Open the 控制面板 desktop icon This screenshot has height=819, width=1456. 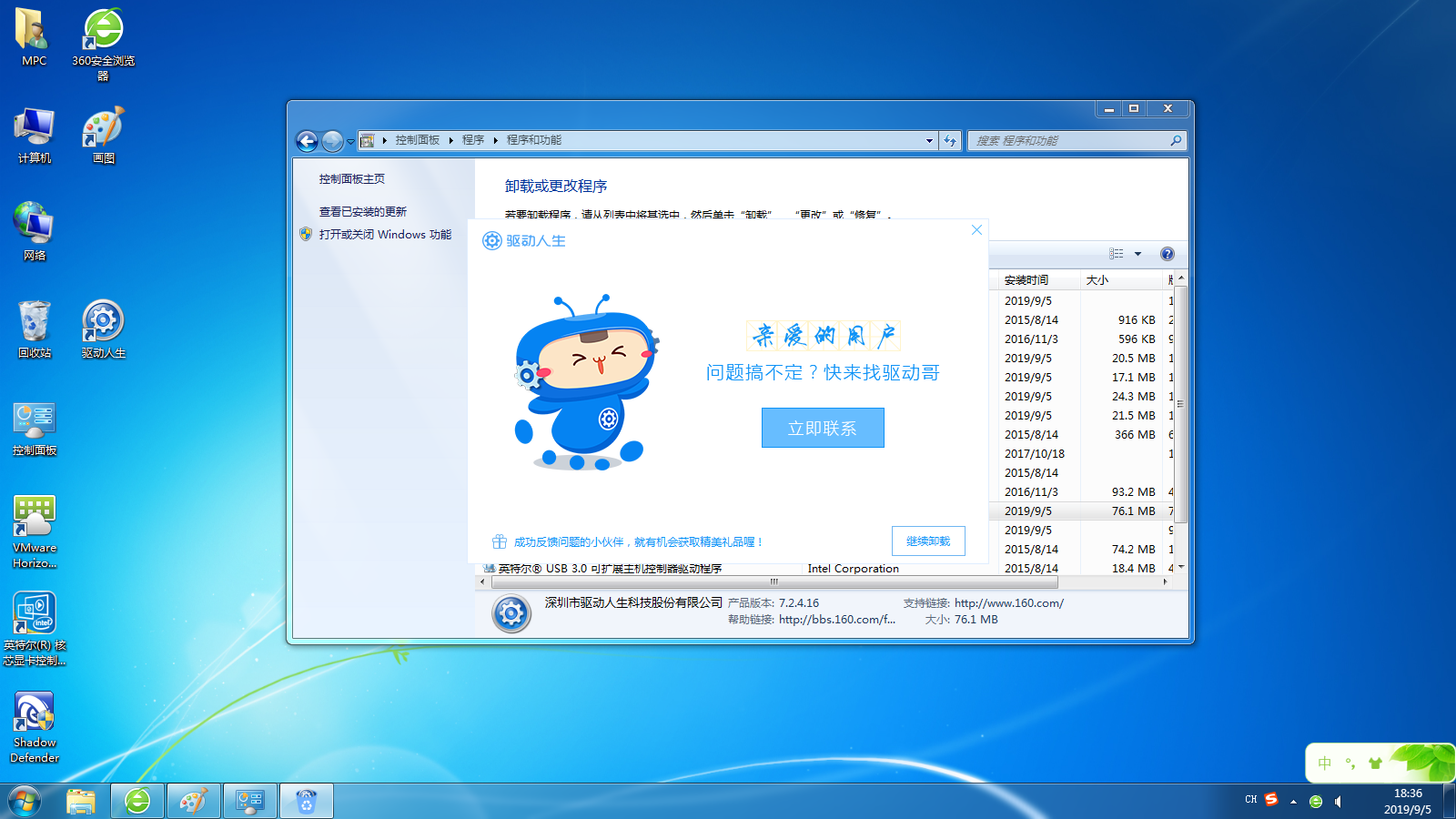34,428
